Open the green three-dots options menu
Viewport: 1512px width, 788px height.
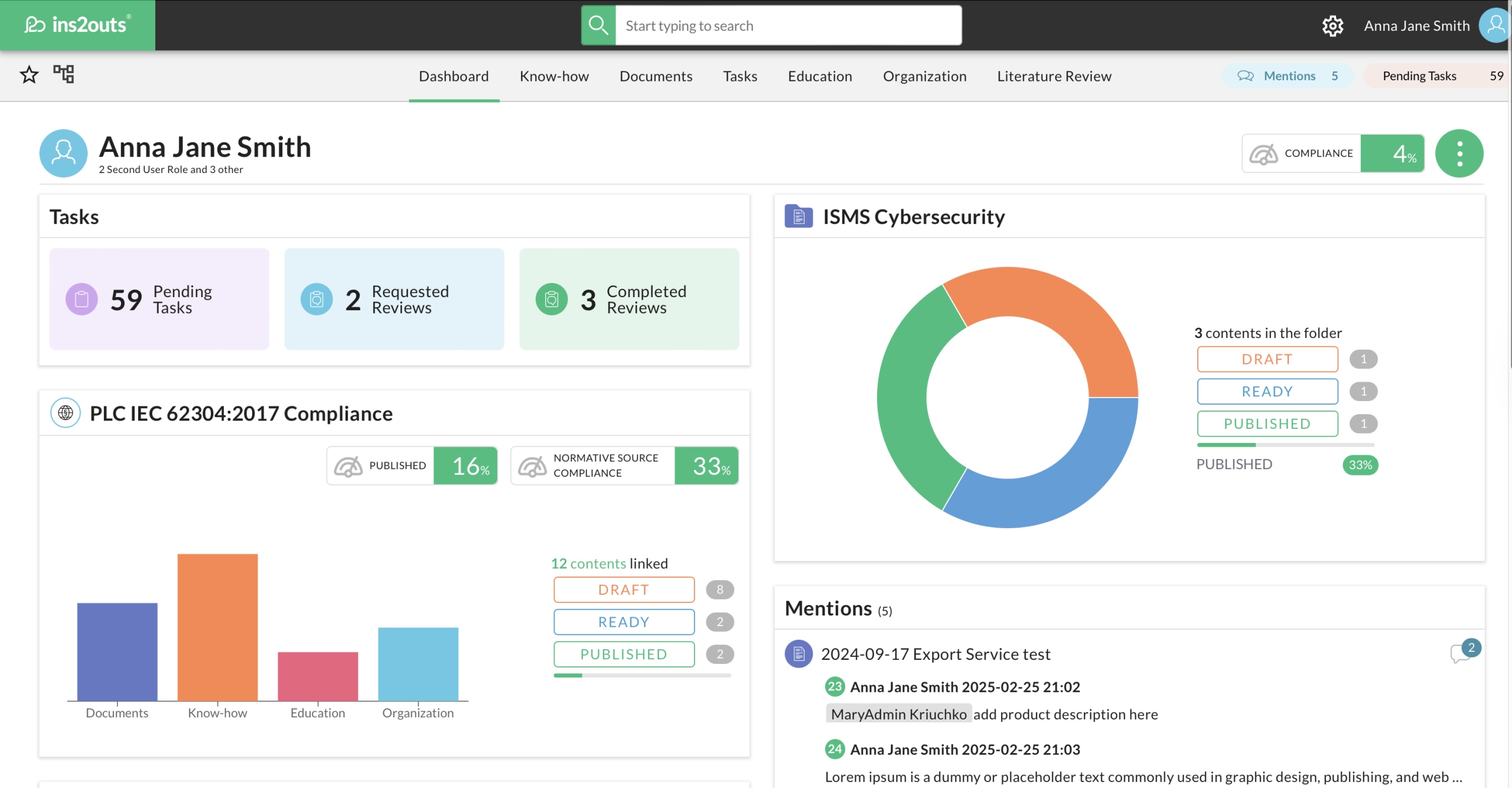[x=1459, y=154]
